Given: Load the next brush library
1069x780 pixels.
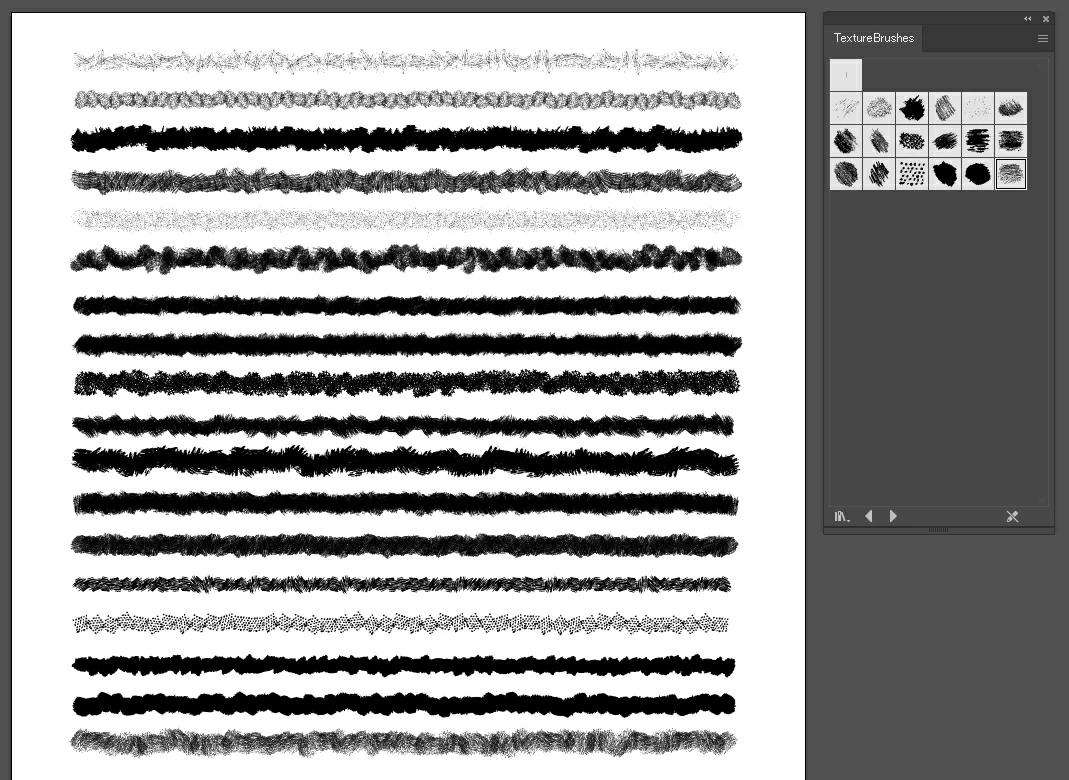Looking at the screenshot, I should [x=893, y=516].
